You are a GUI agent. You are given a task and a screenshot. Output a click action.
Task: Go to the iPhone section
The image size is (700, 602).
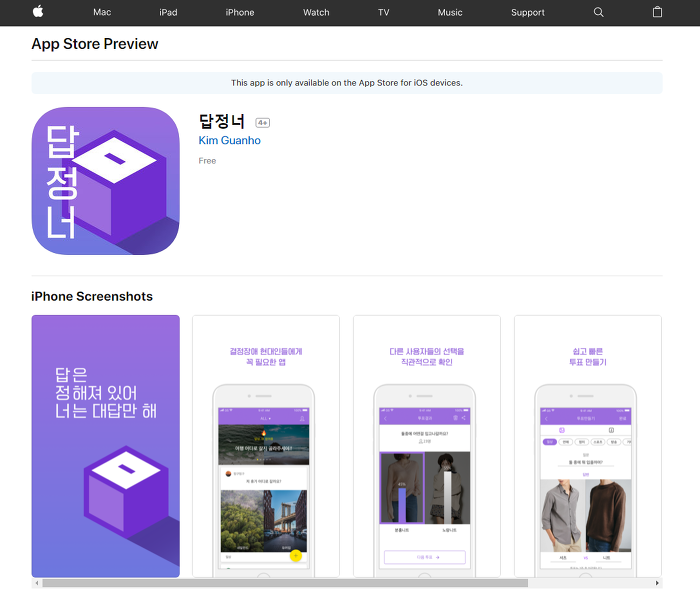[240, 13]
